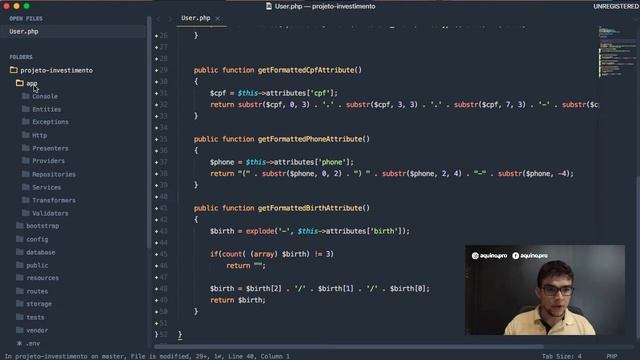Open the routes folder

[x=37, y=291]
